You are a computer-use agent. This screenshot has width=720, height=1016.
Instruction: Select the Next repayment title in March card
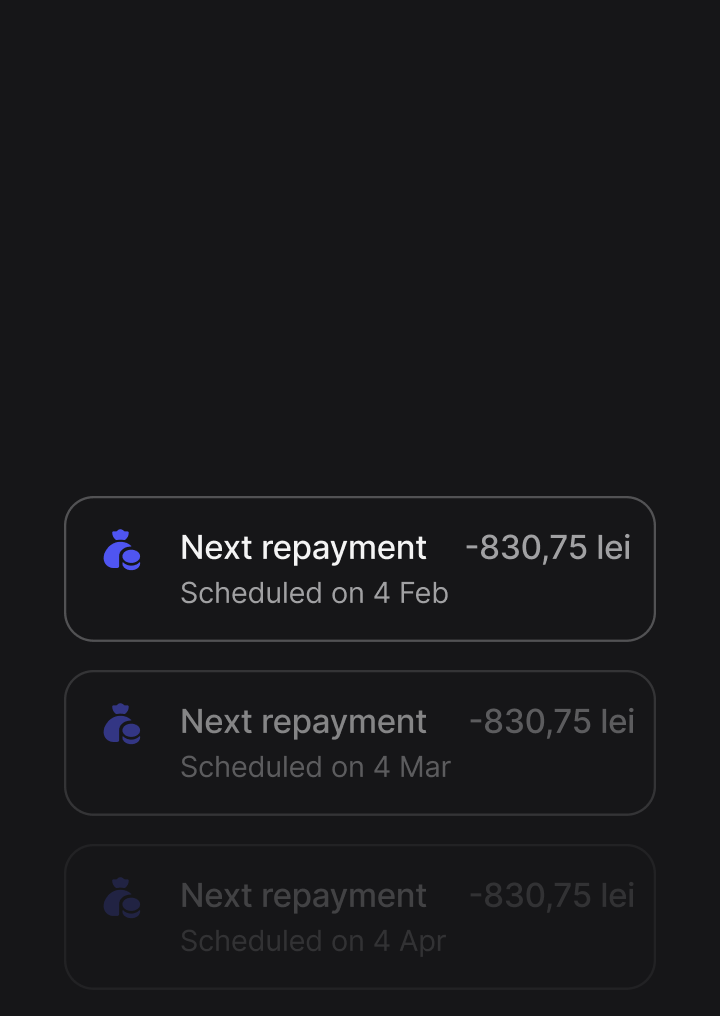pyautogui.click(x=303, y=722)
